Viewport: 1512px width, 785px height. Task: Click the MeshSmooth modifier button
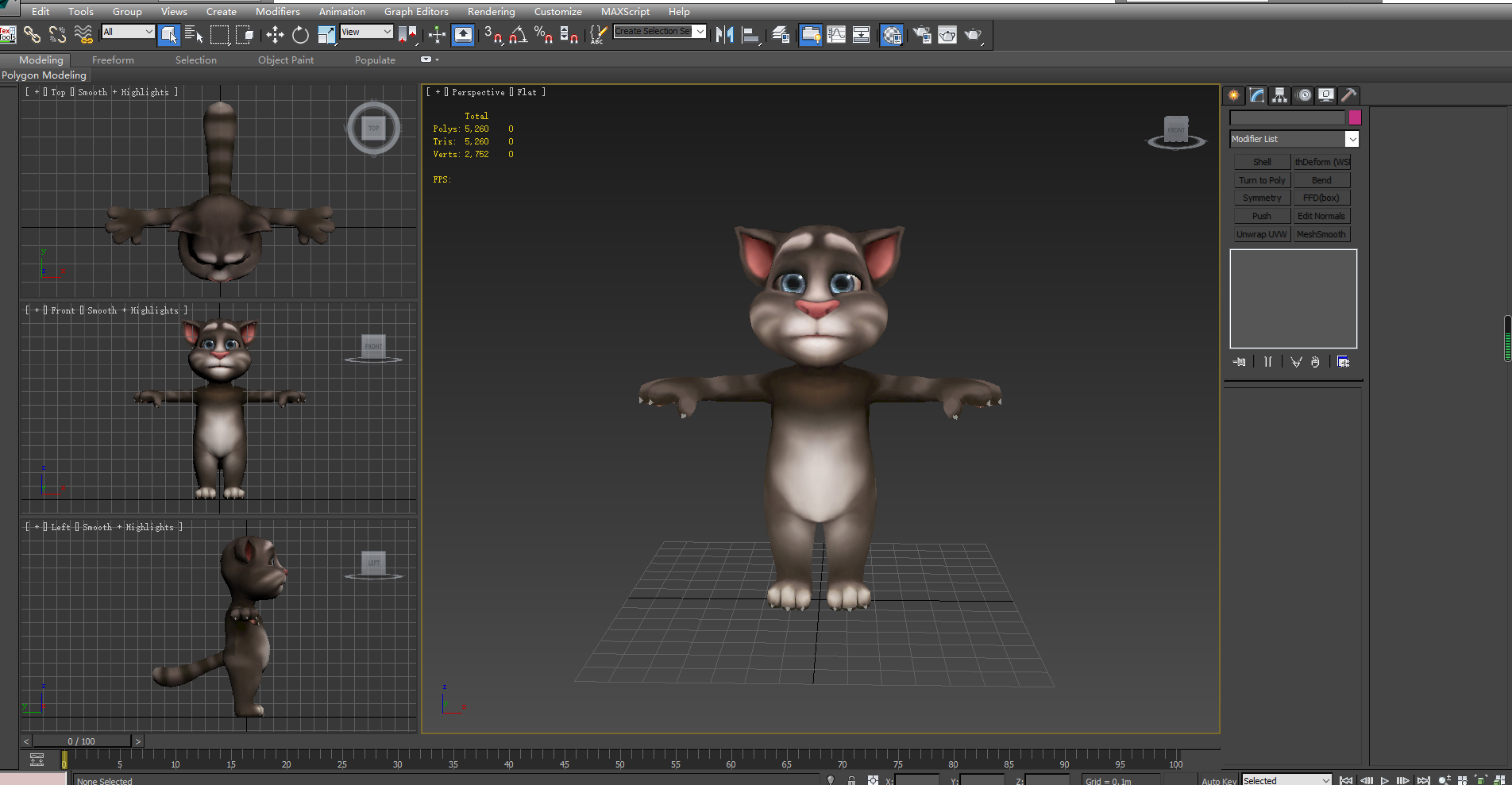[x=1321, y=234]
